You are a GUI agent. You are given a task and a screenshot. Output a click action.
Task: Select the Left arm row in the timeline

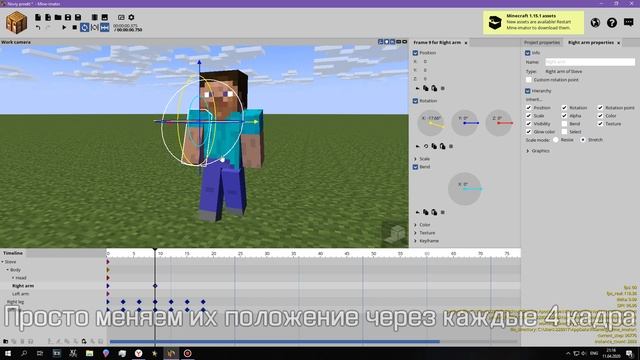(53, 294)
